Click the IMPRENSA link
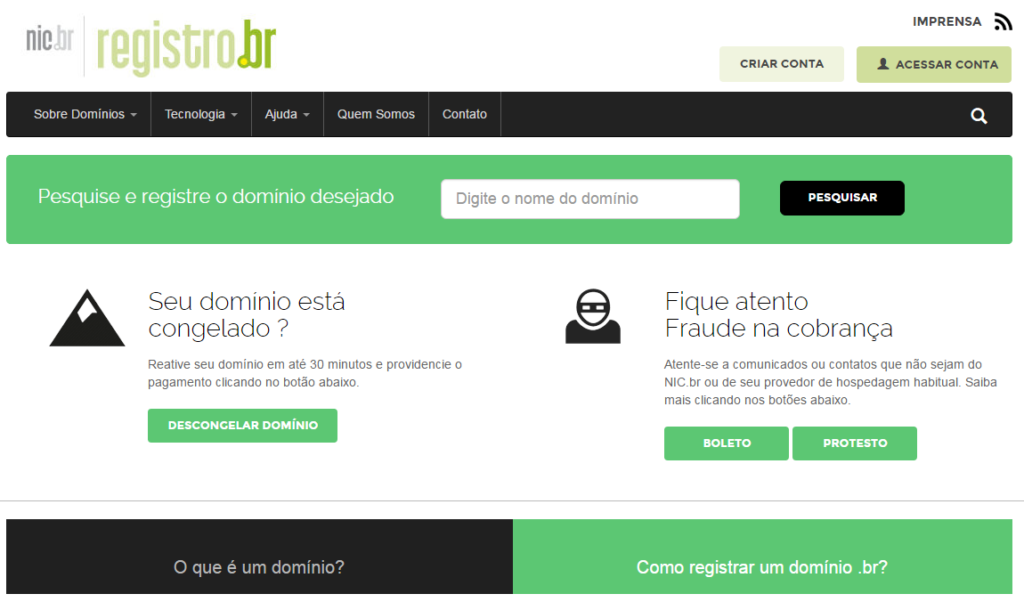The image size is (1024, 602). tap(946, 22)
